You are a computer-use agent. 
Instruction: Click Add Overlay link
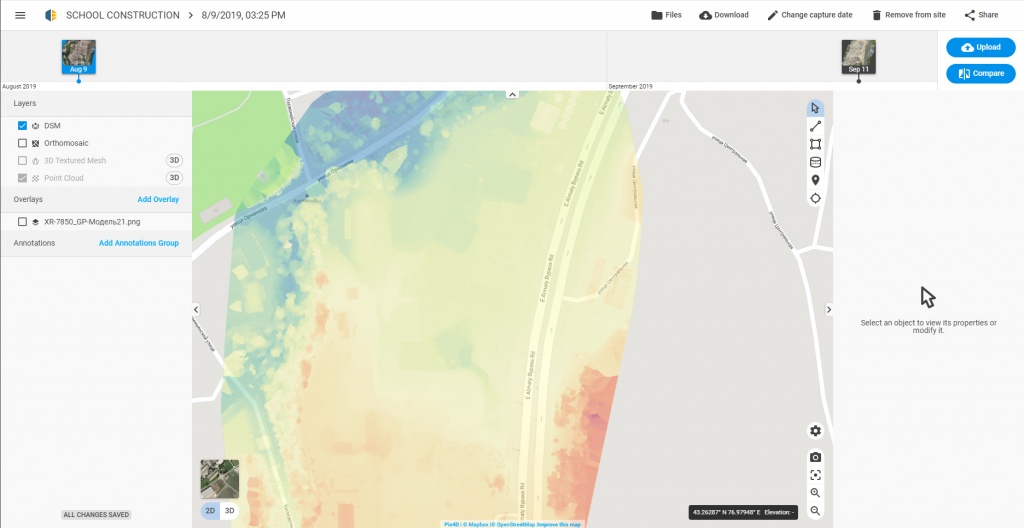pyautogui.click(x=158, y=200)
